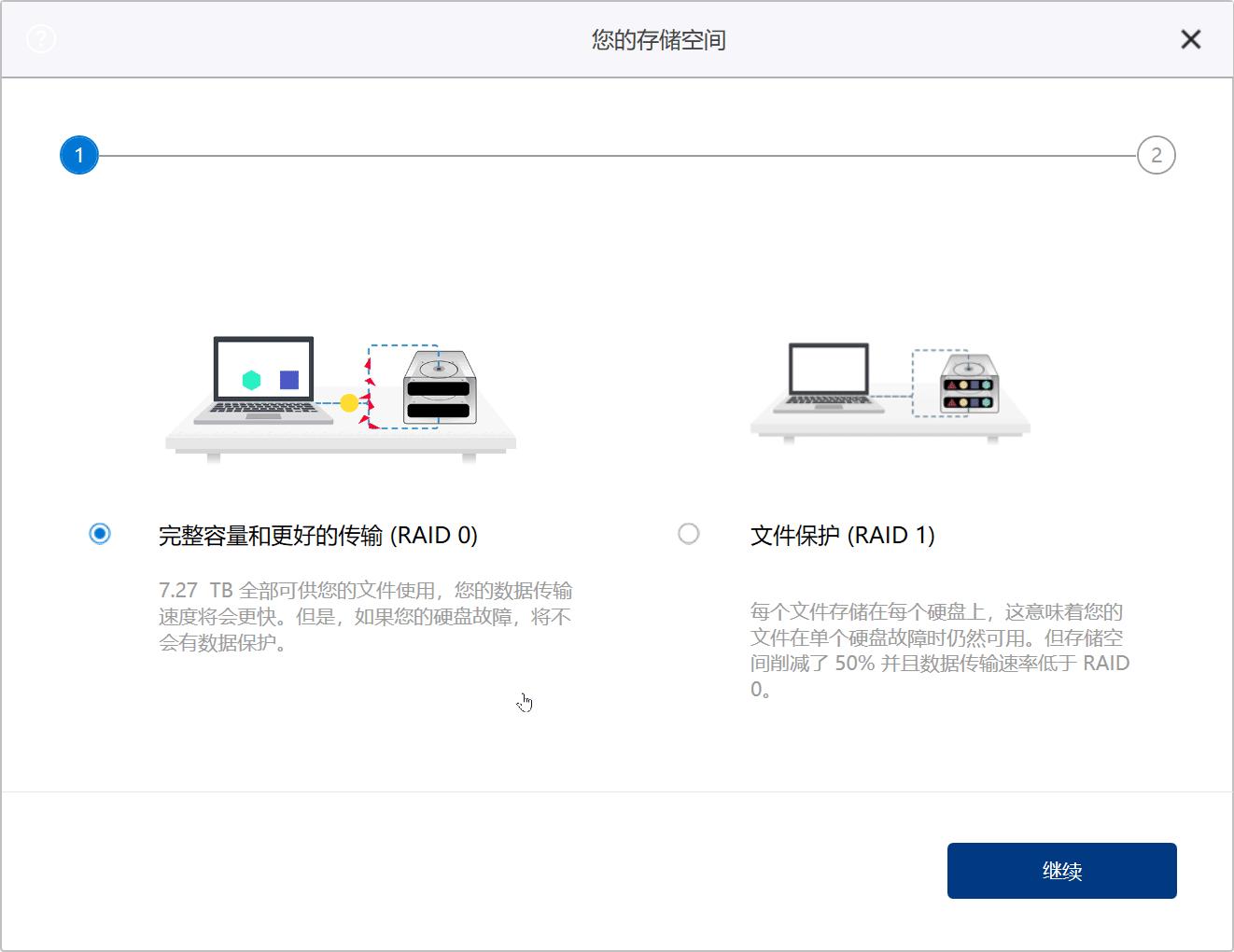The width and height of the screenshot is (1234, 952).
Task: Click step 1 indicator in the wizard
Action: coord(78,155)
